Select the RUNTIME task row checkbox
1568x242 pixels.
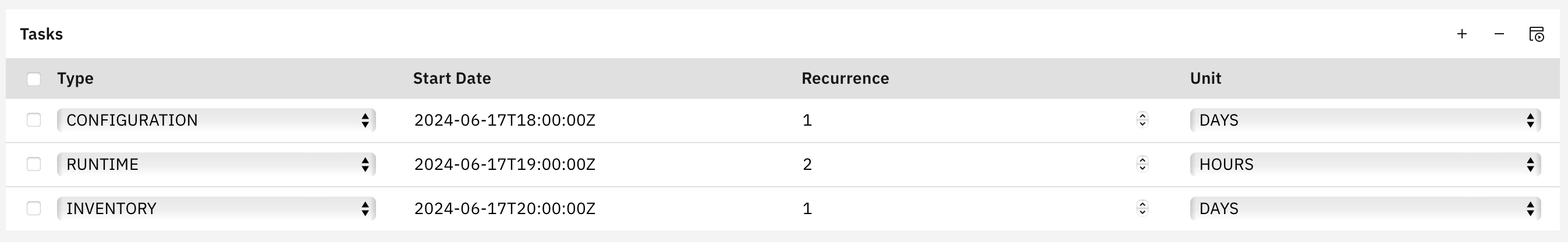[x=34, y=164]
